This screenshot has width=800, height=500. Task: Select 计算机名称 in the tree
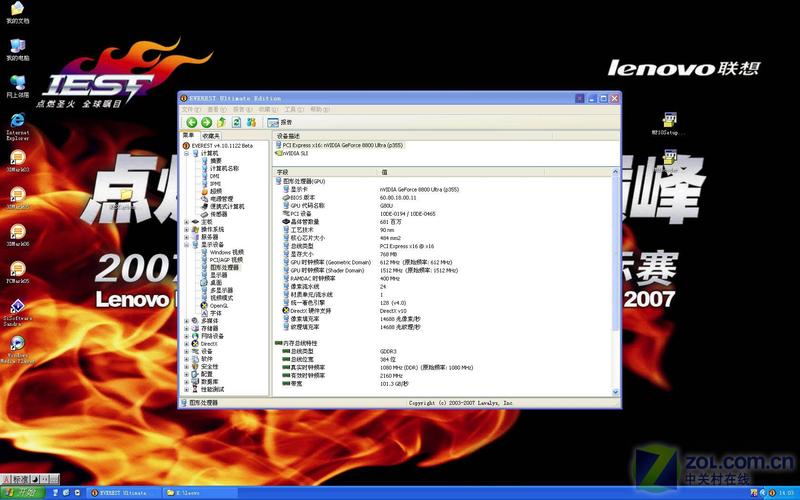[x=224, y=168]
